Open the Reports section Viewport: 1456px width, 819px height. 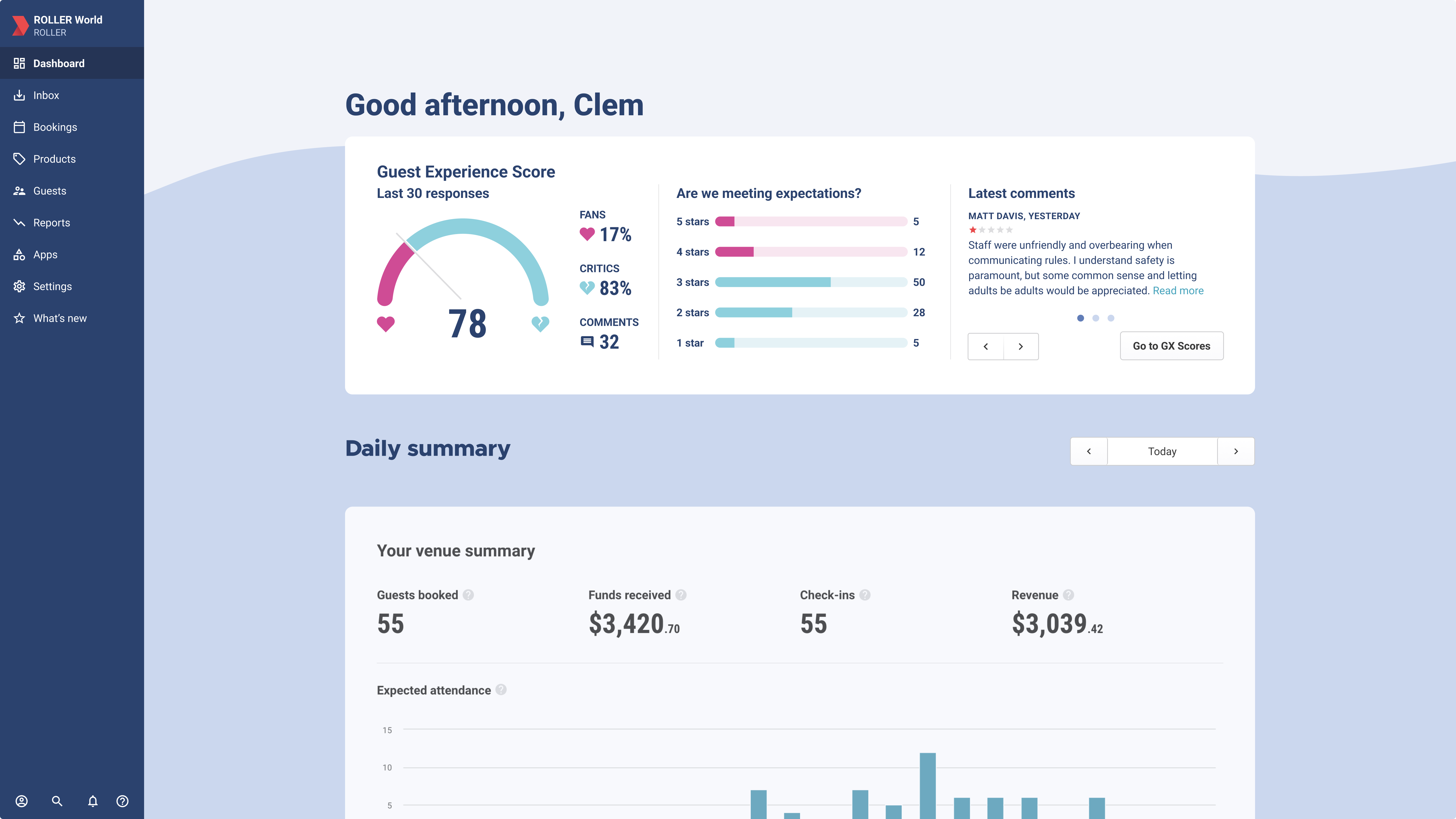point(51,222)
